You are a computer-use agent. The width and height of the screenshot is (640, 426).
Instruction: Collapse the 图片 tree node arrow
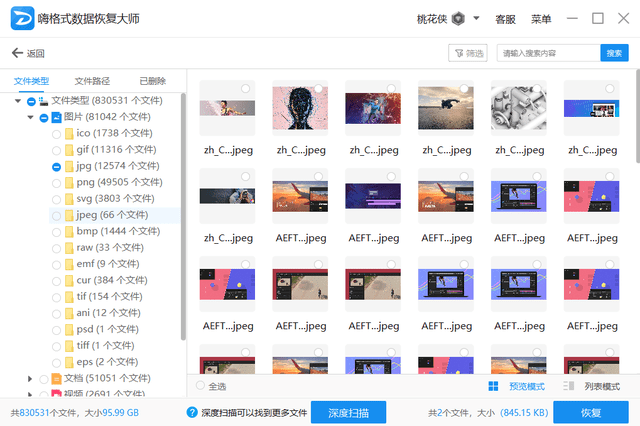click(30, 117)
